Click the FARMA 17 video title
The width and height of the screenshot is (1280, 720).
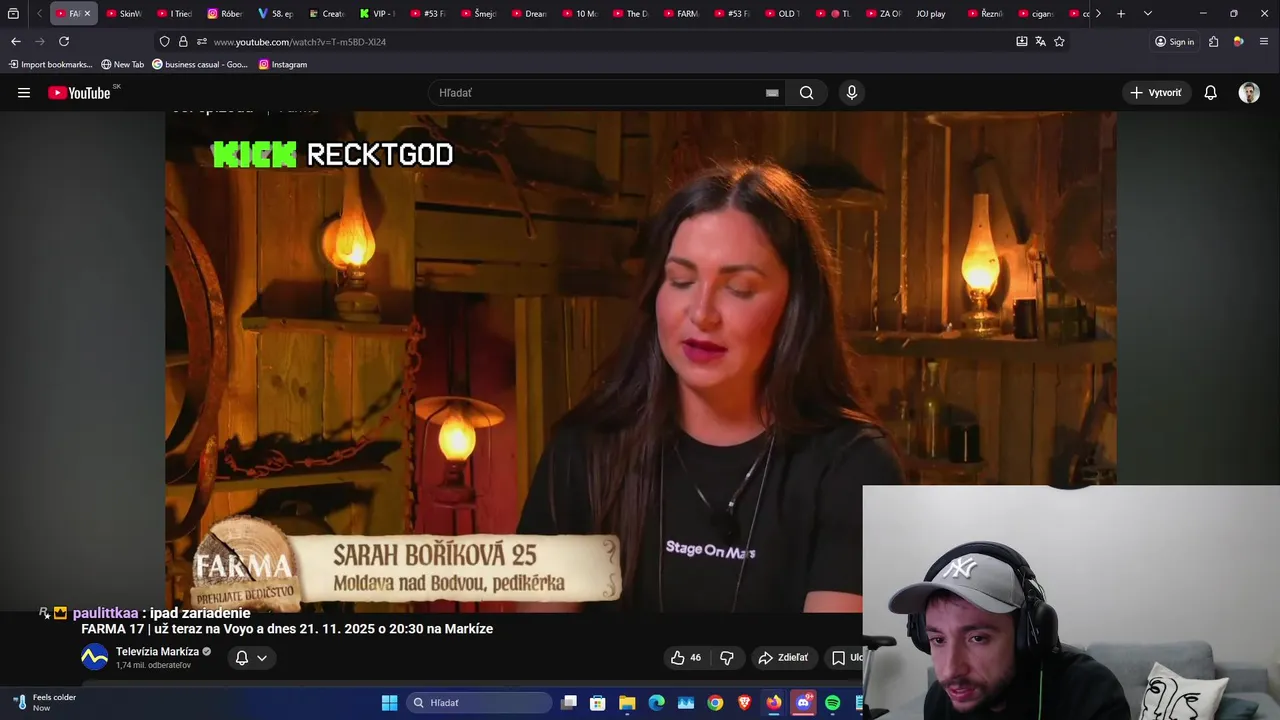[287, 629]
